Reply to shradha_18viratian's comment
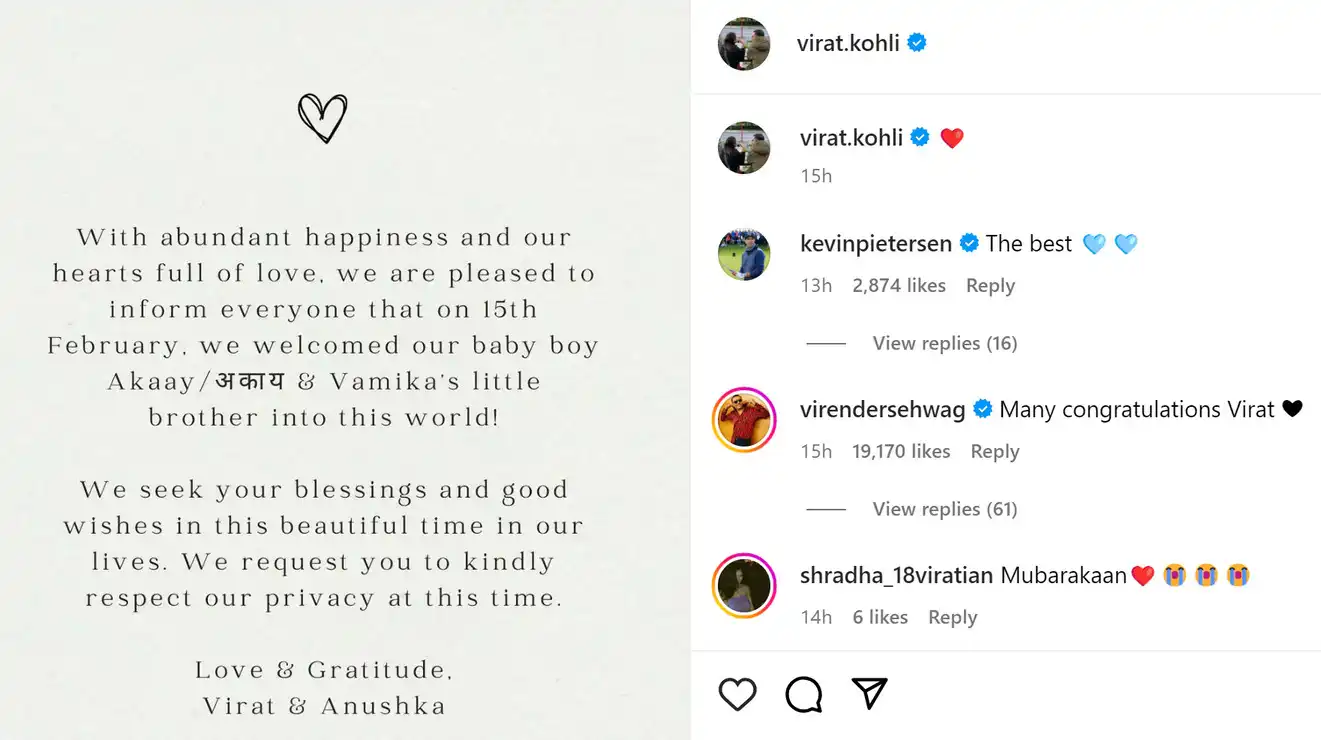 click(x=953, y=618)
